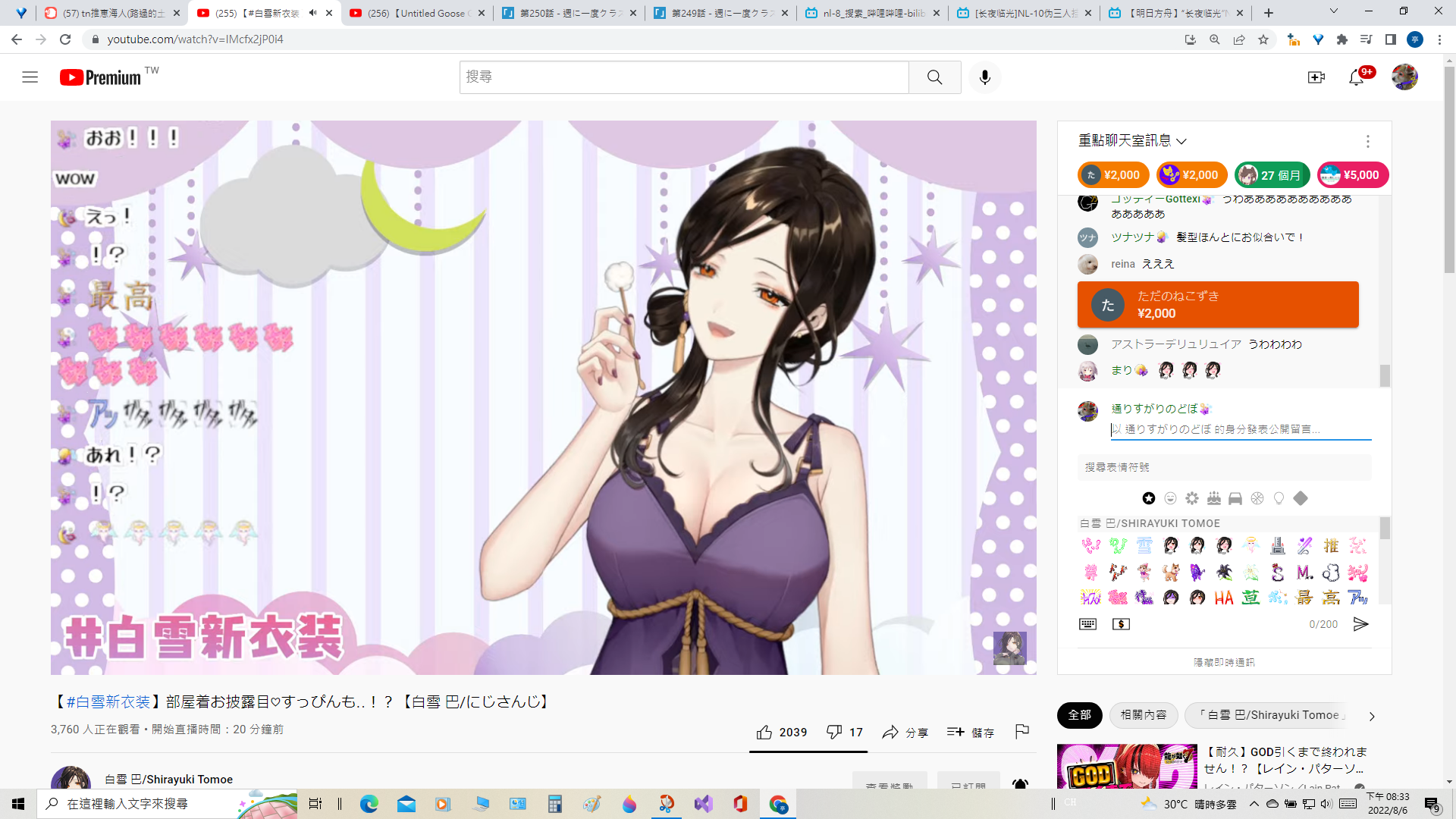
Task: Hide live chat via 隱藏即時通訊
Action: (1224, 662)
